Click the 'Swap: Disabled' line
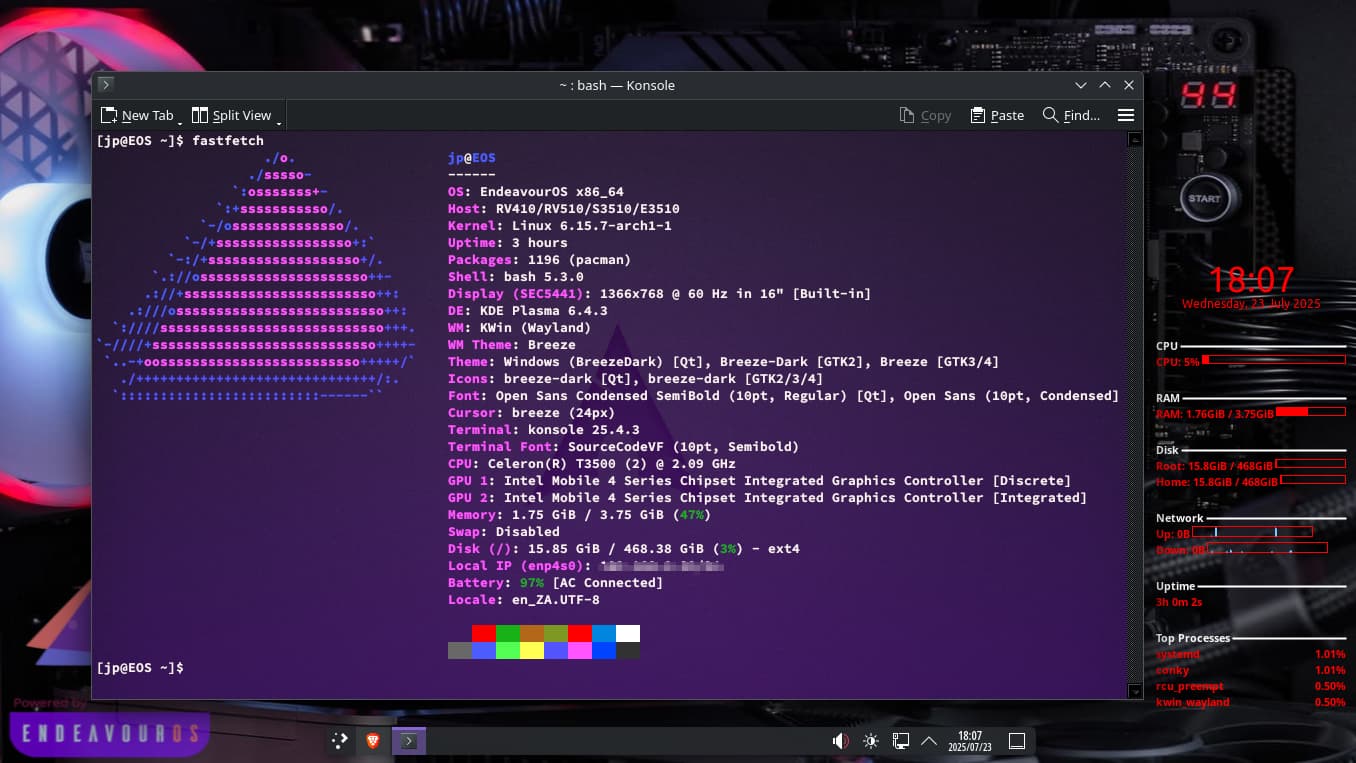 504,532
